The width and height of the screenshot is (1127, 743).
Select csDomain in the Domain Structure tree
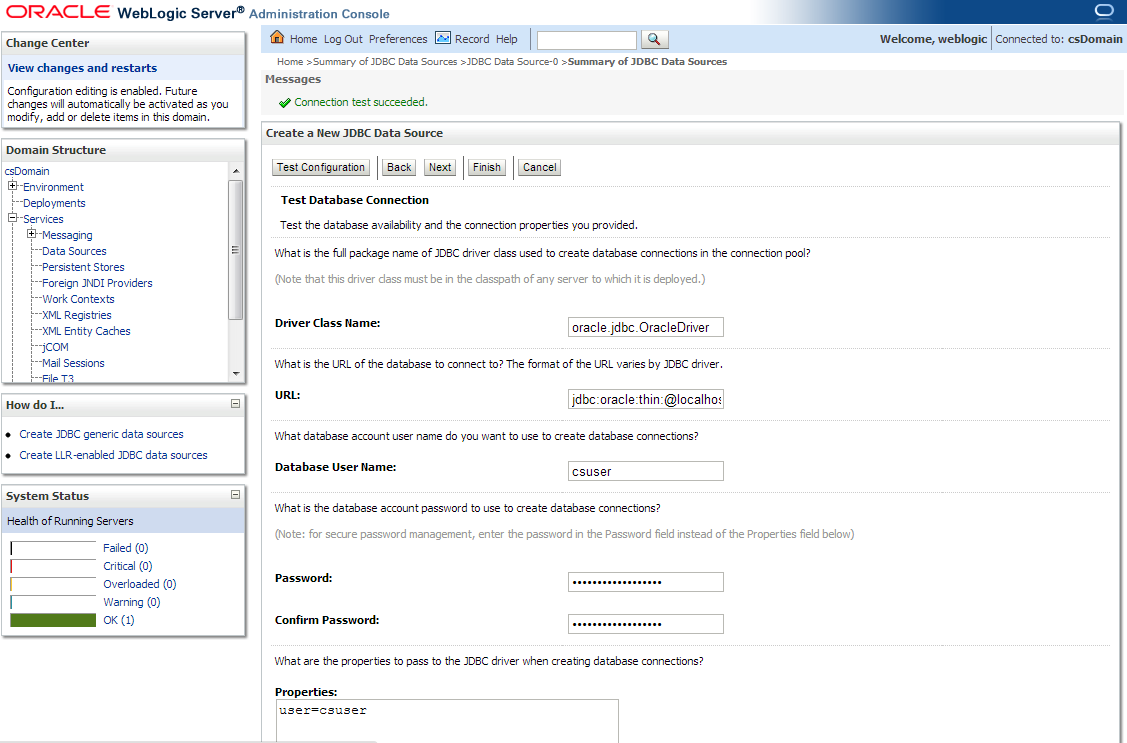click(x=27, y=171)
